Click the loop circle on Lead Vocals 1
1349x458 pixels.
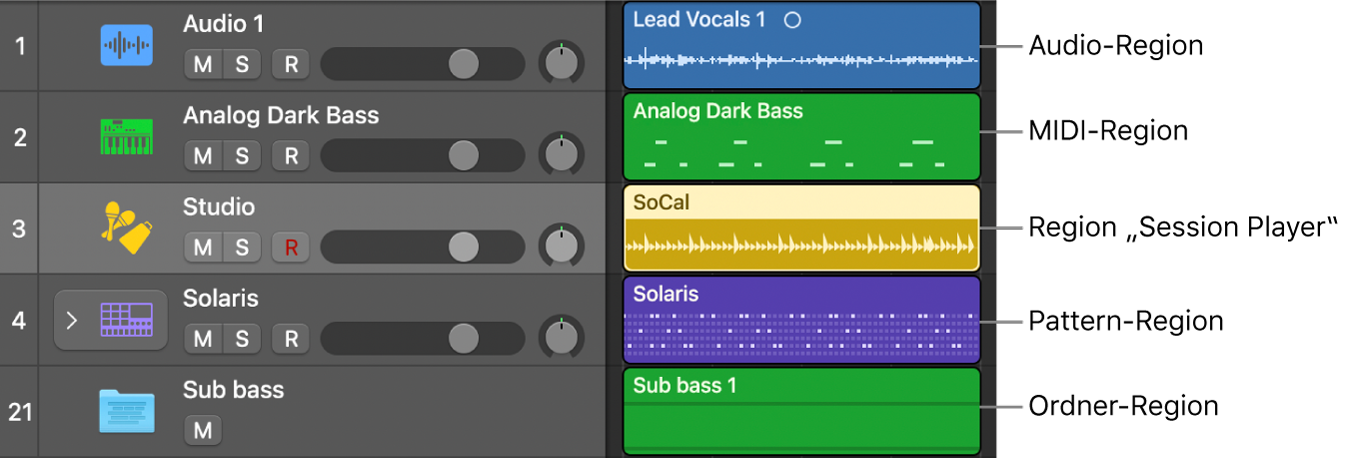[792, 20]
